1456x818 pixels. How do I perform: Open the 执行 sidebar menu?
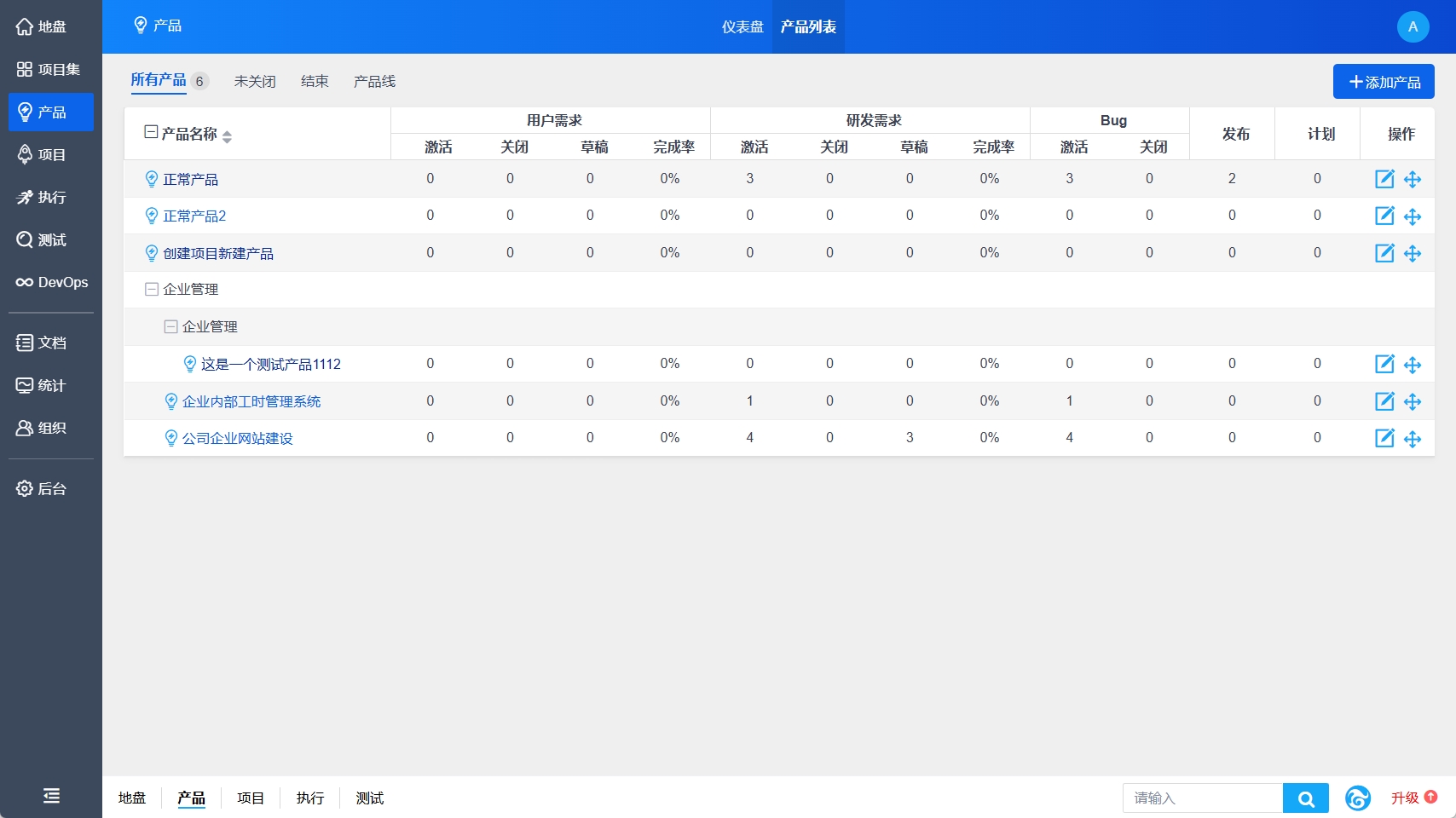point(51,197)
